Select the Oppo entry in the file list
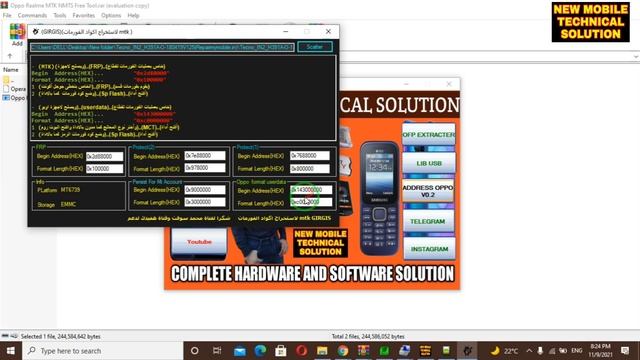Screen dimensions: 640x360 14,98
